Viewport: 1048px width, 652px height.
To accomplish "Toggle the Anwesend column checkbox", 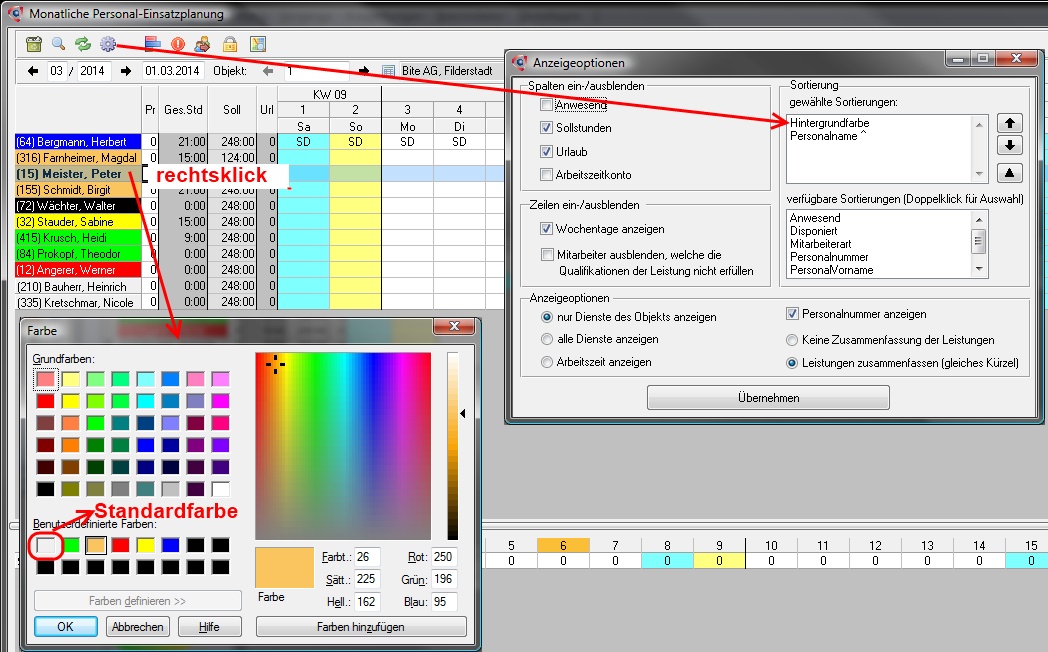I will click(547, 105).
